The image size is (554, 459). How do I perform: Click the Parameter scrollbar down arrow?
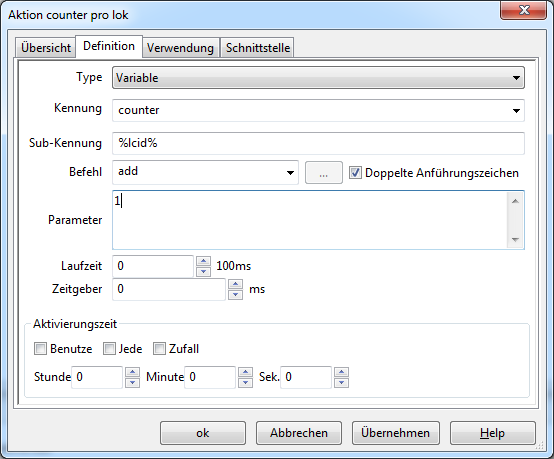pos(515,240)
